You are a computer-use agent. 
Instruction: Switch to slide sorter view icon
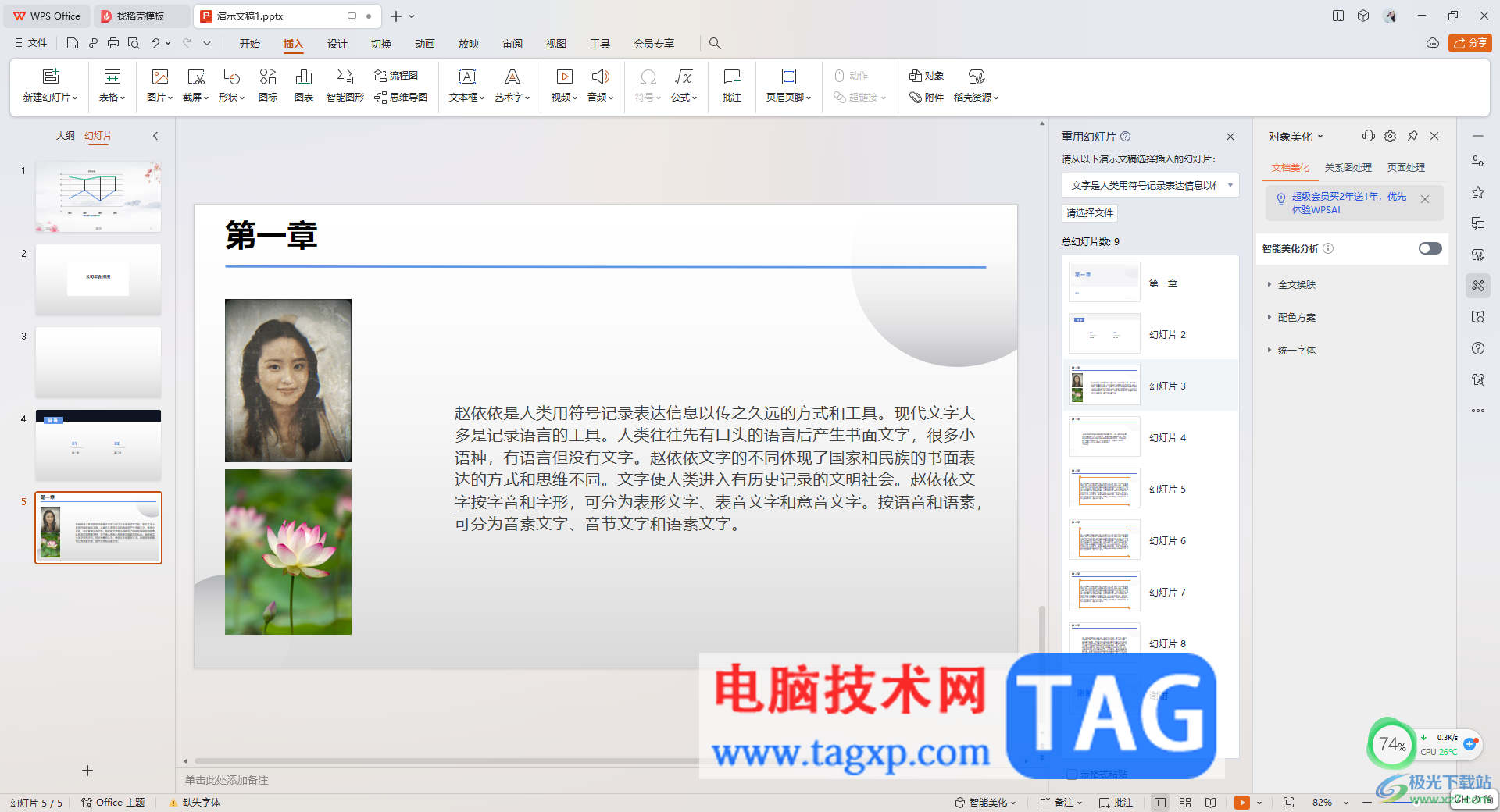pos(1185,802)
